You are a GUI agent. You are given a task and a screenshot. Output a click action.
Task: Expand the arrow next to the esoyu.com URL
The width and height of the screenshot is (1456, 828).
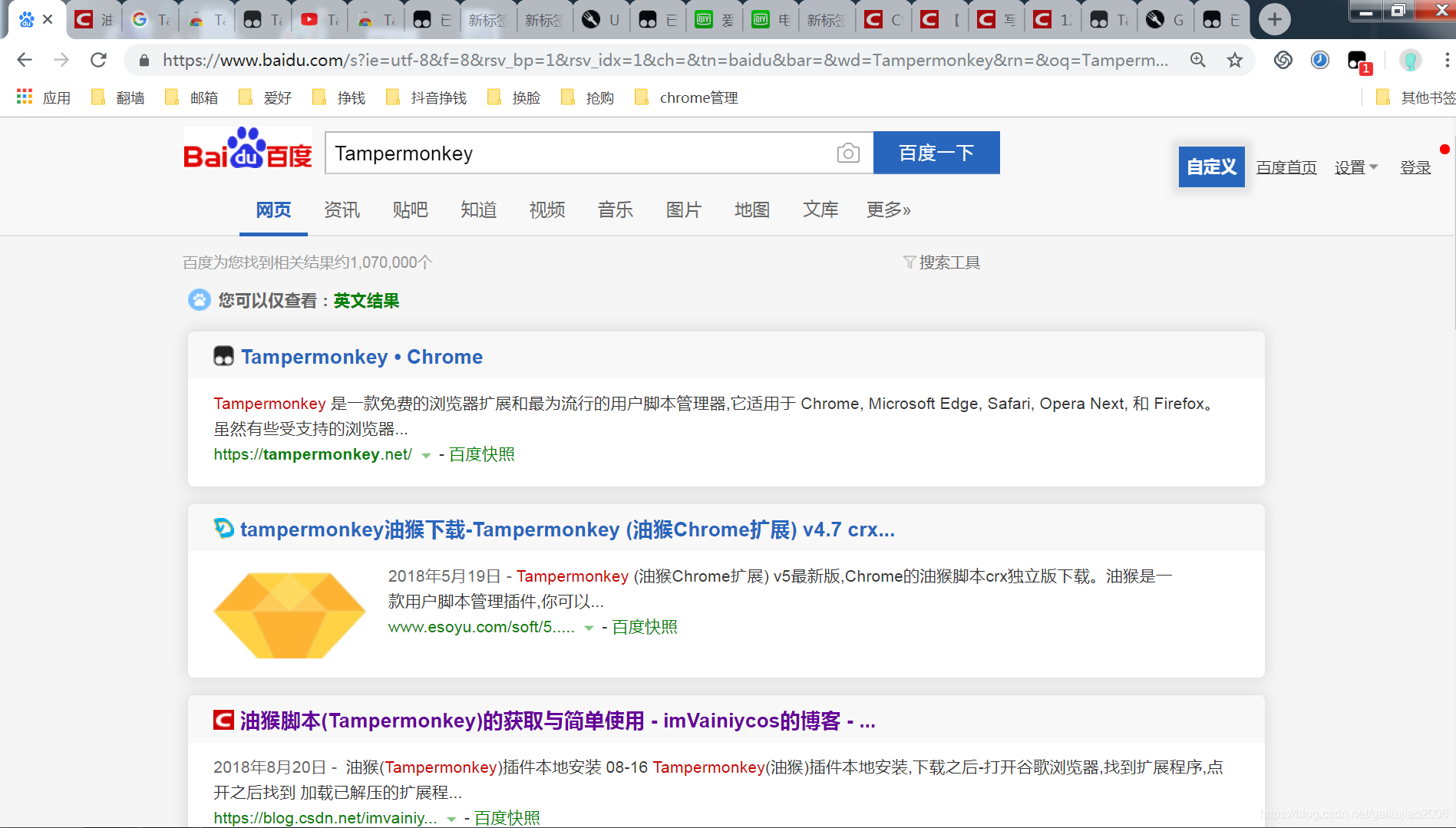[x=589, y=628]
